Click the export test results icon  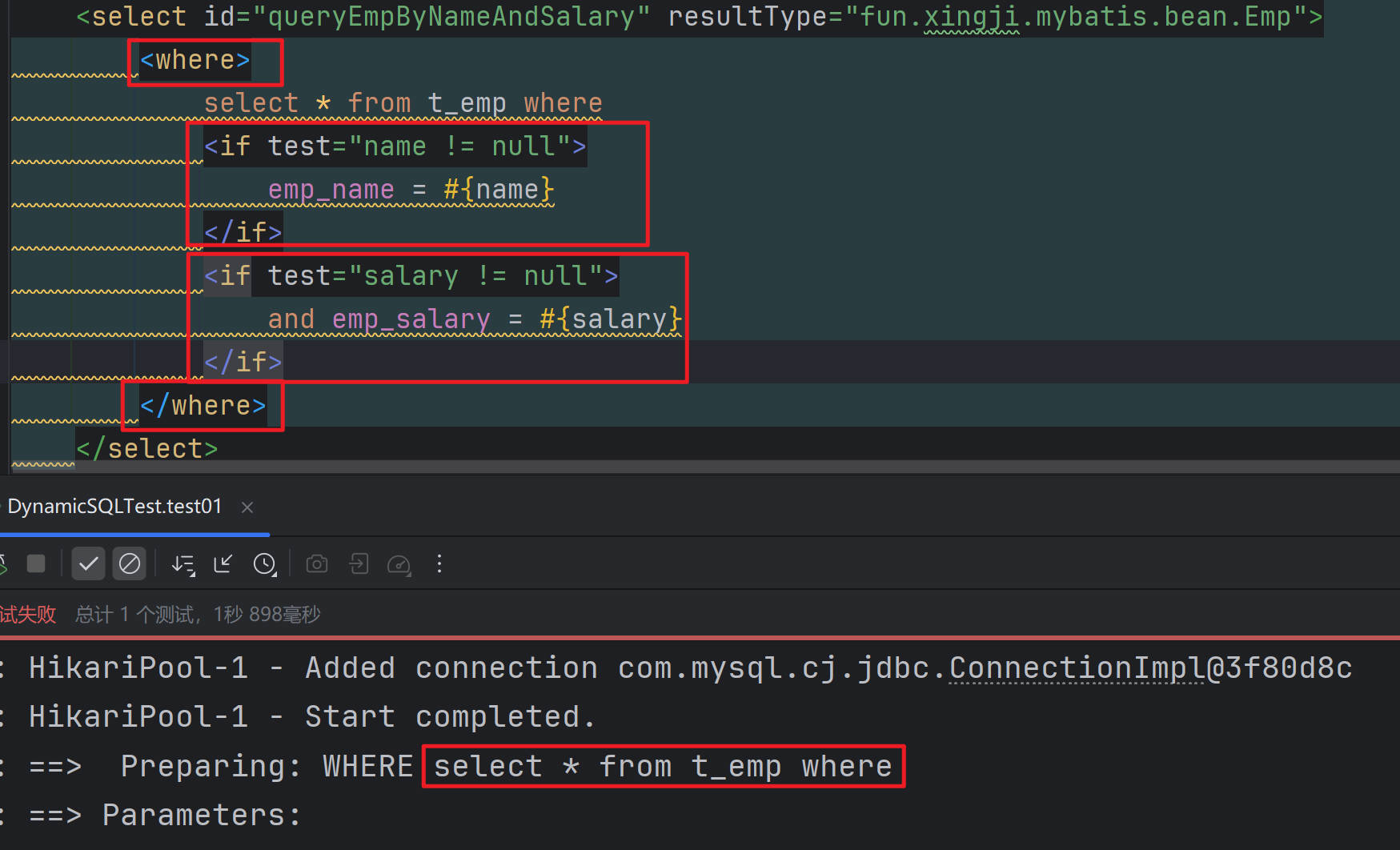tap(358, 563)
